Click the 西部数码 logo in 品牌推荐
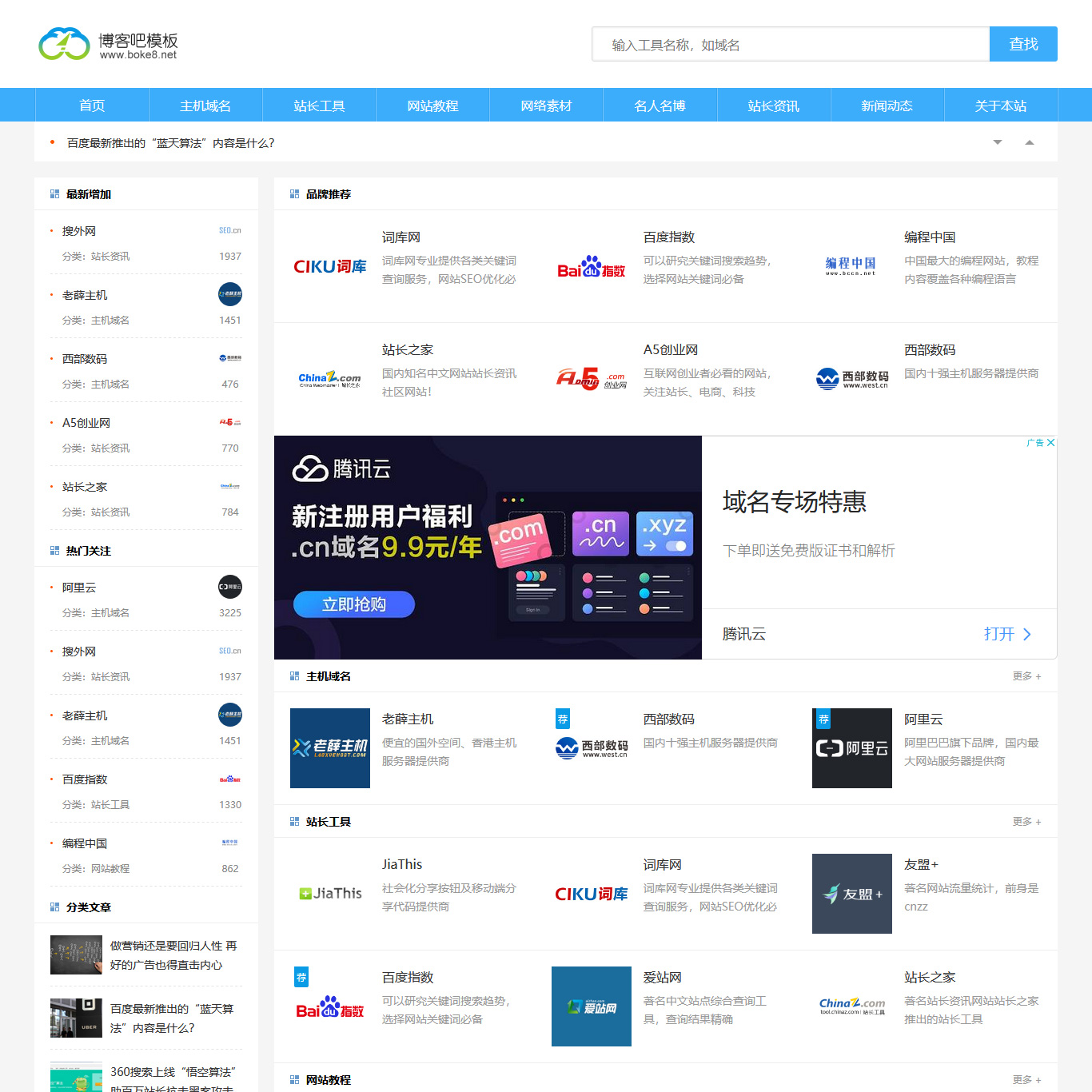The width and height of the screenshot is (1092, 1092). (x=852, y=379)
